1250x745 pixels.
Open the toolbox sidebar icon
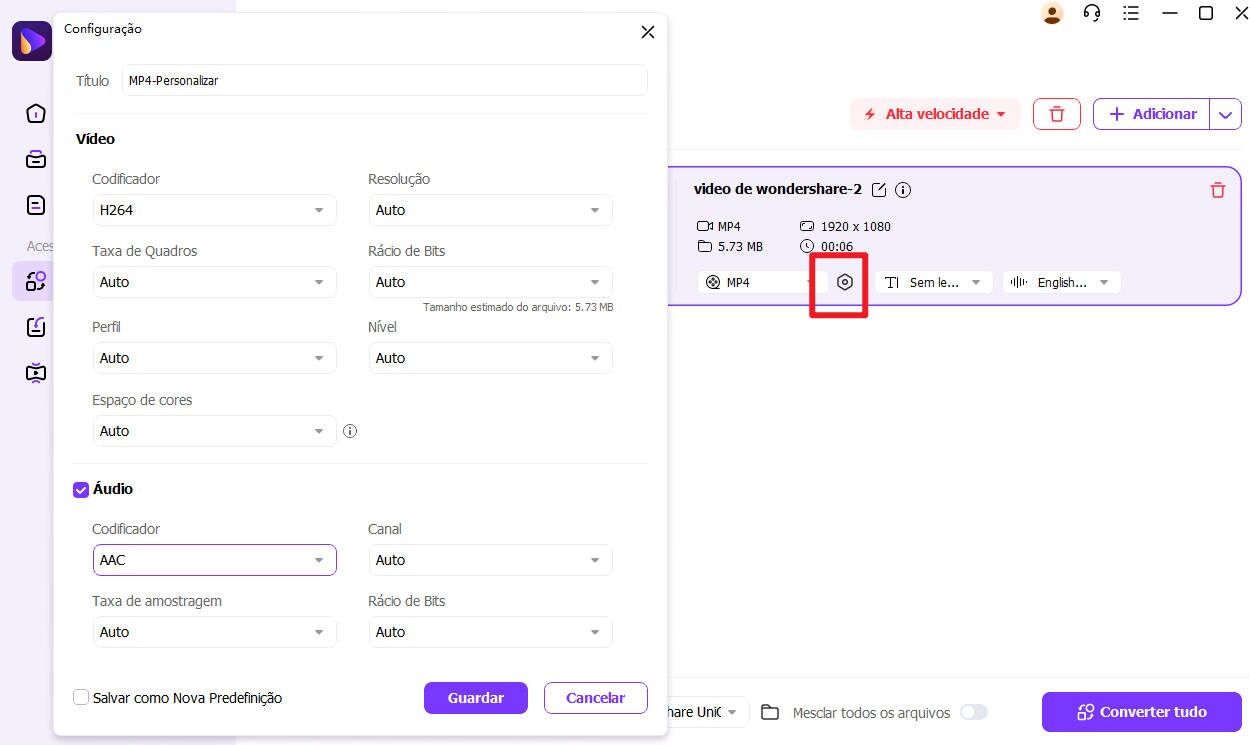(36, 159)
